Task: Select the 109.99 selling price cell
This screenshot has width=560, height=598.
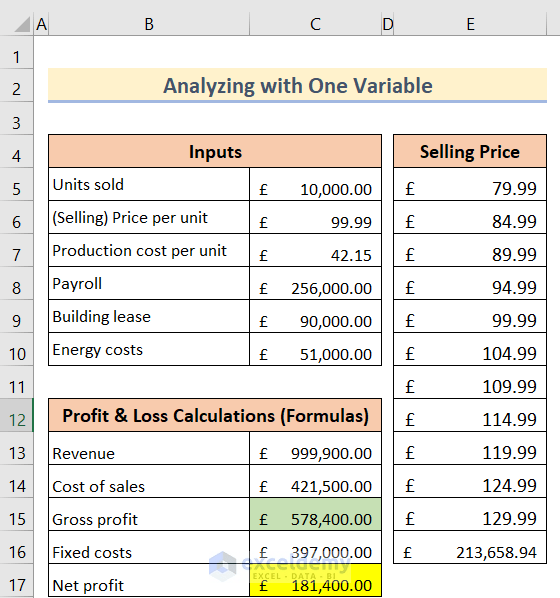Action: [x=470, y=382]
